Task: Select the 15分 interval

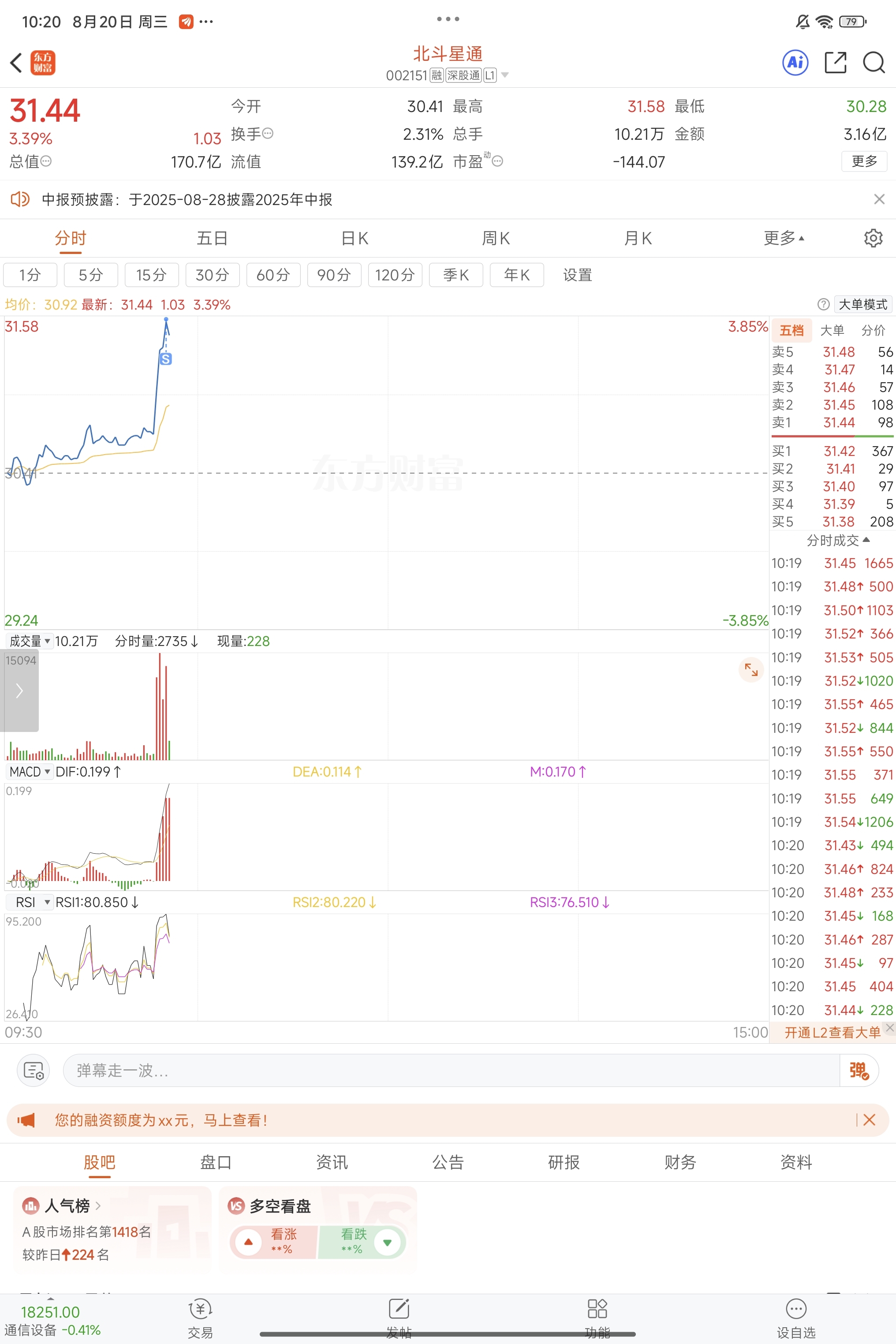Action: point(151,275)
